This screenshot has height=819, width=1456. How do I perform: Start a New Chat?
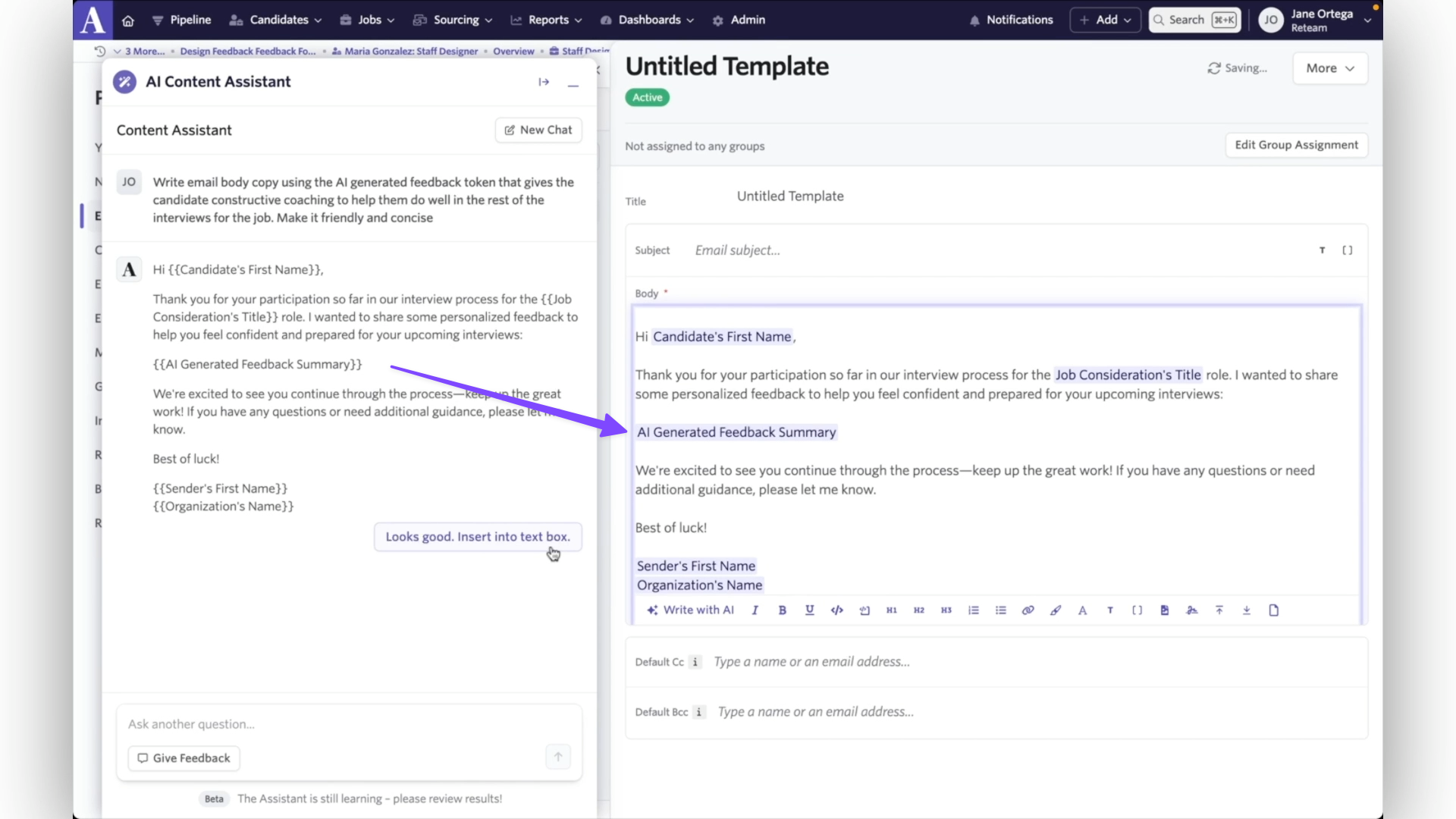538,130
